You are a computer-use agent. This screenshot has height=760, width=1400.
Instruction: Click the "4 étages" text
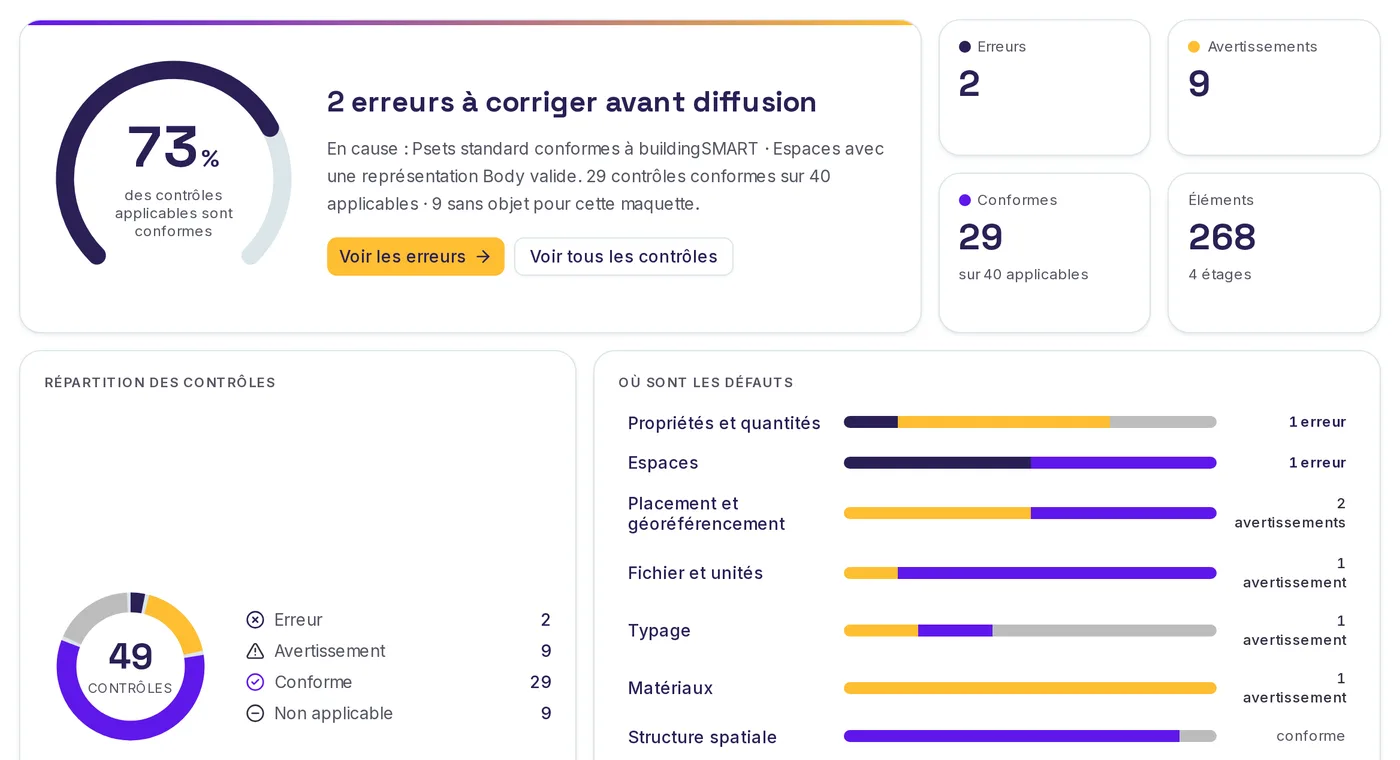pyautogui.click(x=1220, y=275)
